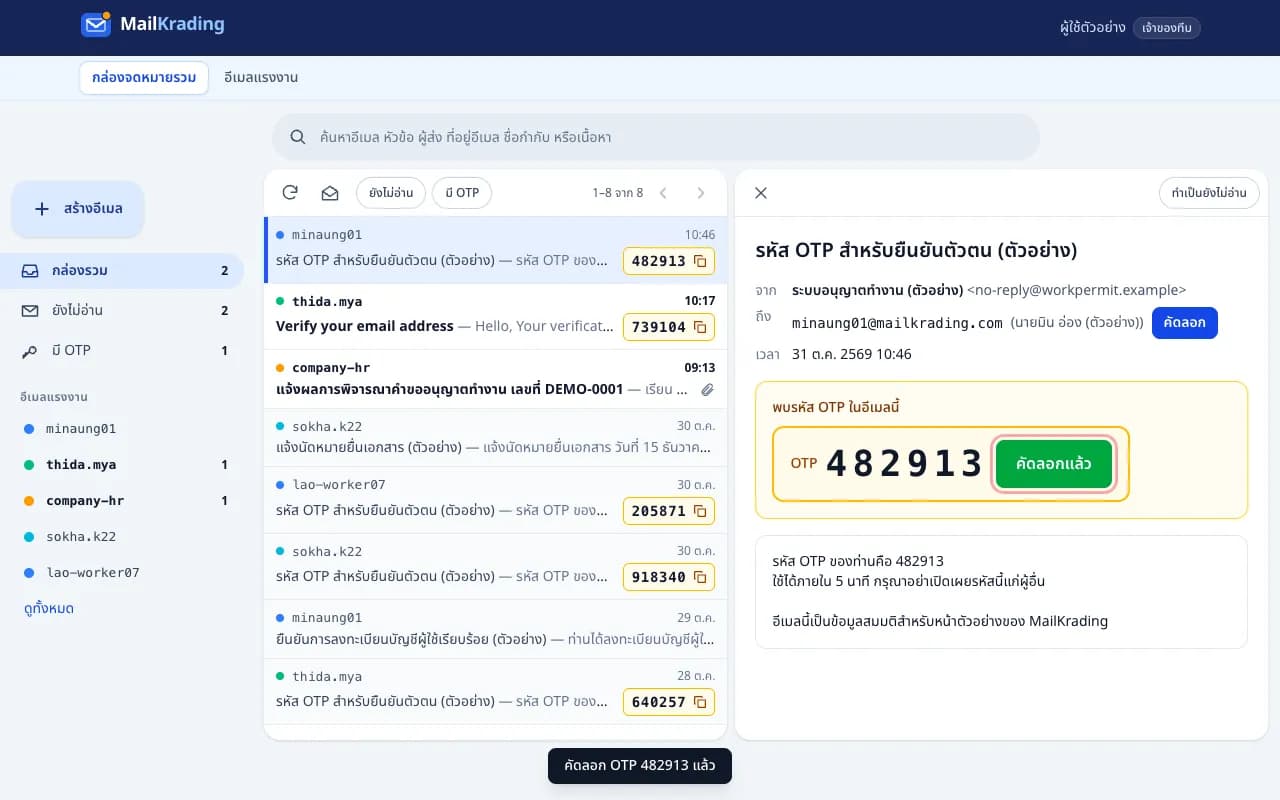Viewport: 1280px width, 800px height.
Task: Toggle the มี OTP filter chip
Action: (462, 193)
